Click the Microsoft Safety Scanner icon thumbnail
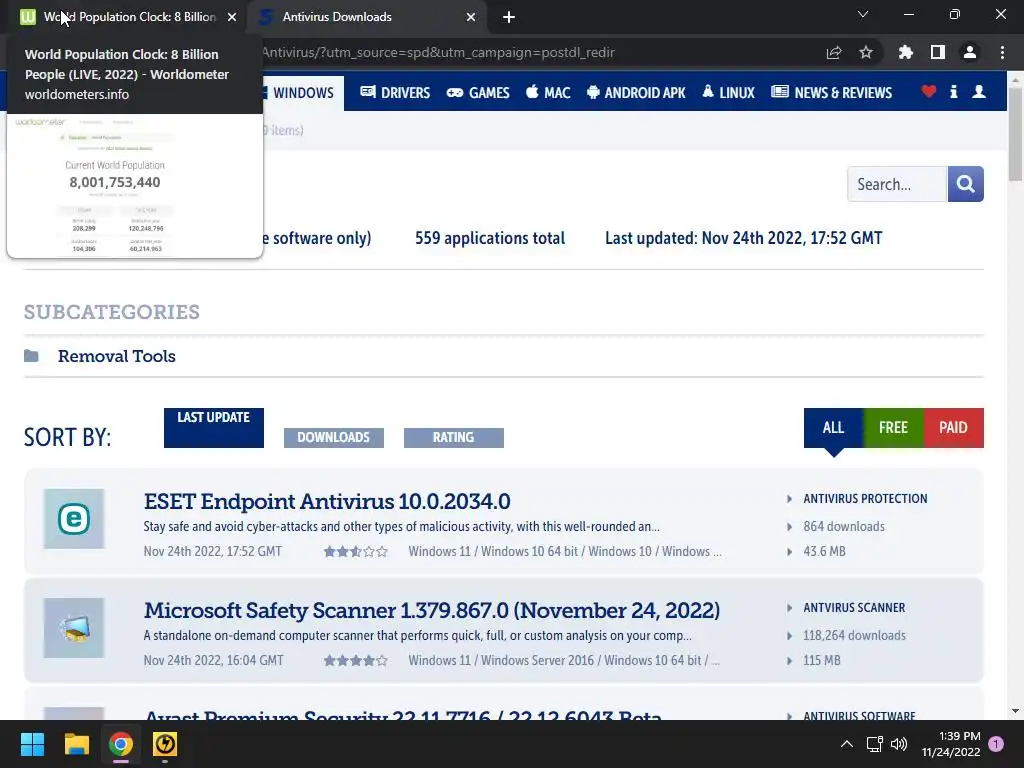Screen dimensions: 1024x768 point(74,628)
